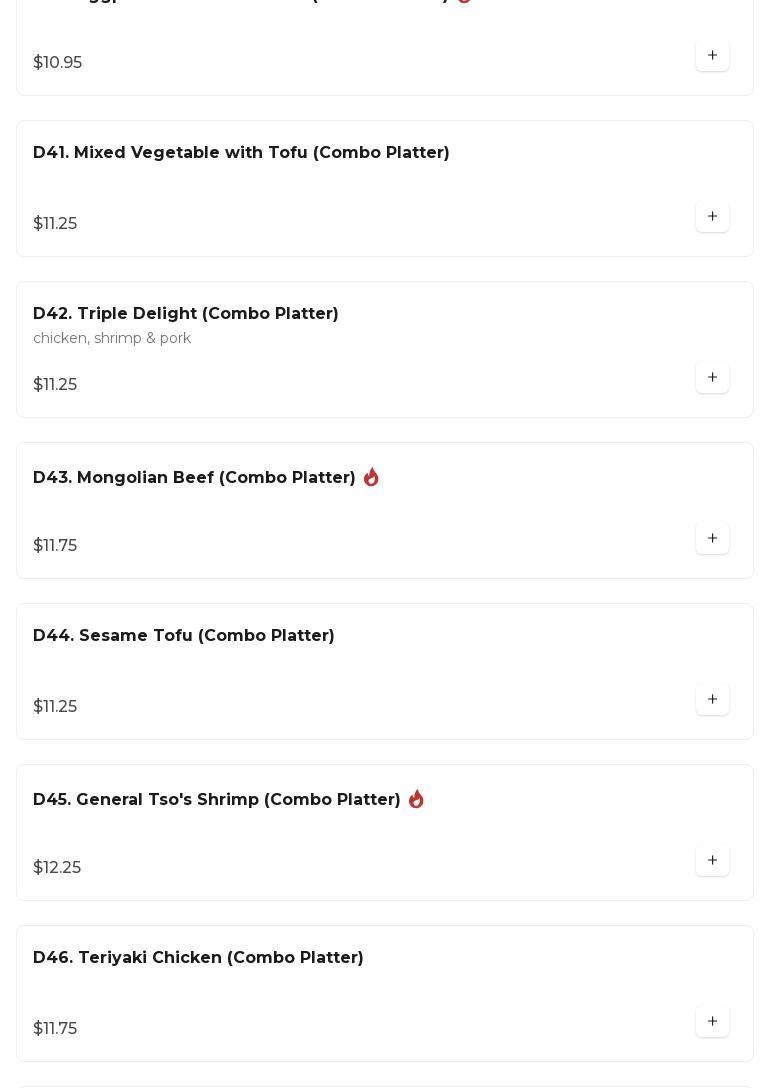Click the $12.25 price on General Tso's Shrimp
The image size is (770, 1088).
[x=57, y=868]
